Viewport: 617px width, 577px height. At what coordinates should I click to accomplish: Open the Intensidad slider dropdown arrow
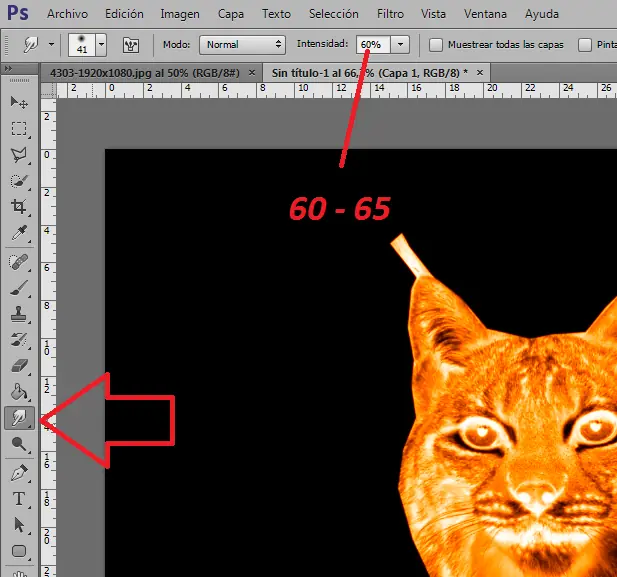400,44
